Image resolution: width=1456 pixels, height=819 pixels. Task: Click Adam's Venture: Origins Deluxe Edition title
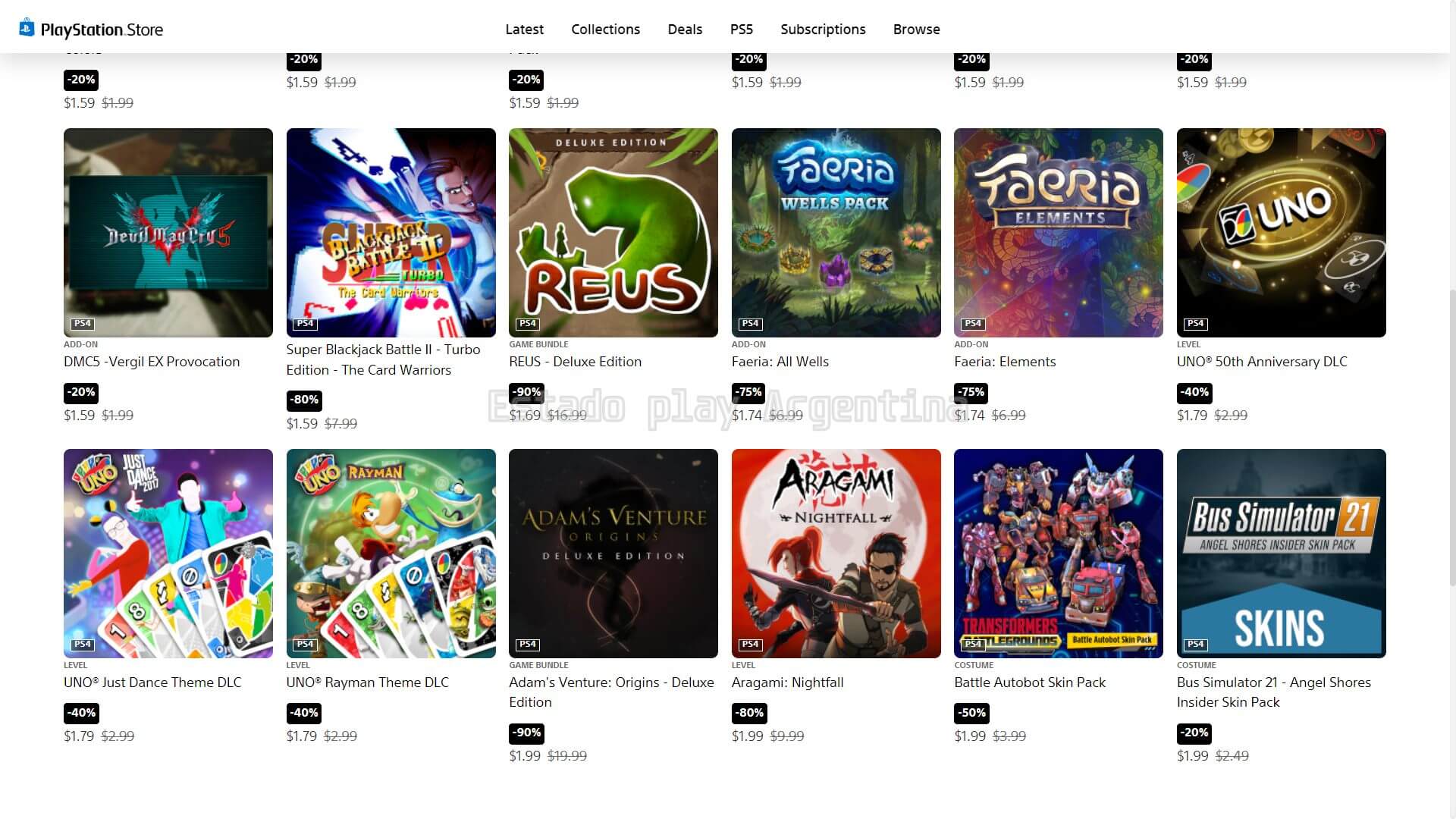[x=611, y=692]
